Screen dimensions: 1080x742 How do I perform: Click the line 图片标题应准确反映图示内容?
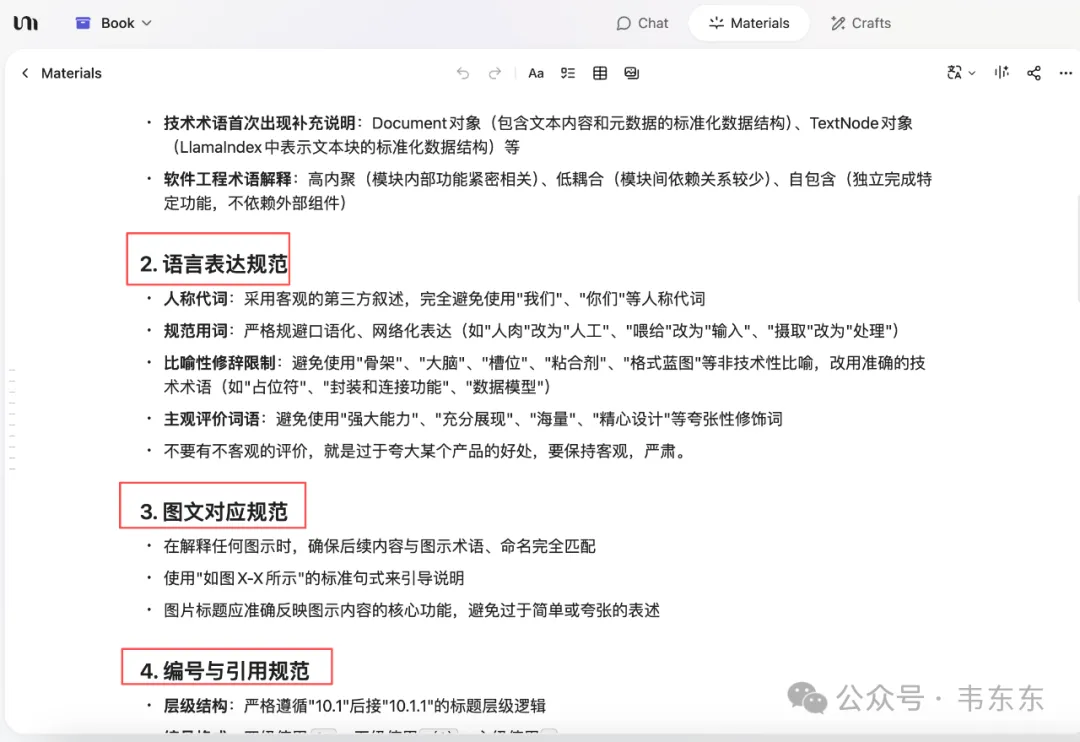point(412,610)
